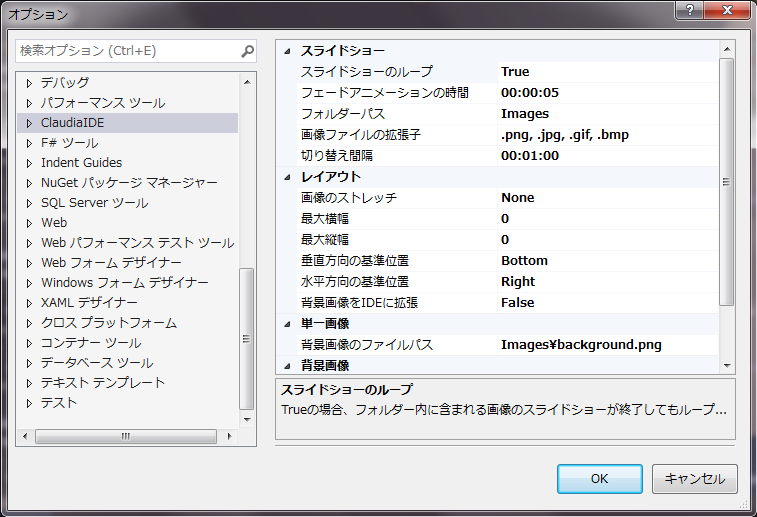Viewport: 757px width, 517px height.
Task: Collapse the レイアウト property category
Action: point(287,177)
